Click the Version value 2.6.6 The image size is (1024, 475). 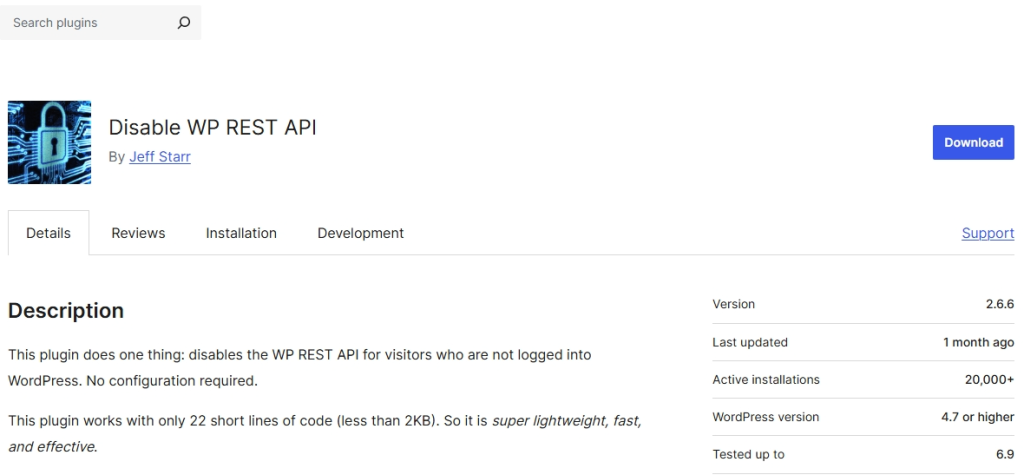pos(1000,304)
